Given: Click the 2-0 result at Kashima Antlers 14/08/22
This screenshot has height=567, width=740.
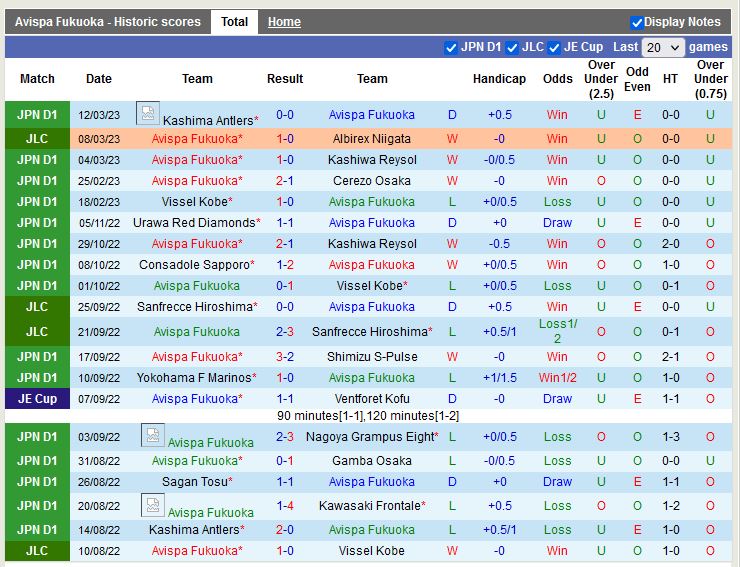Looking at the screenshot, I should (x=285, y=530).
